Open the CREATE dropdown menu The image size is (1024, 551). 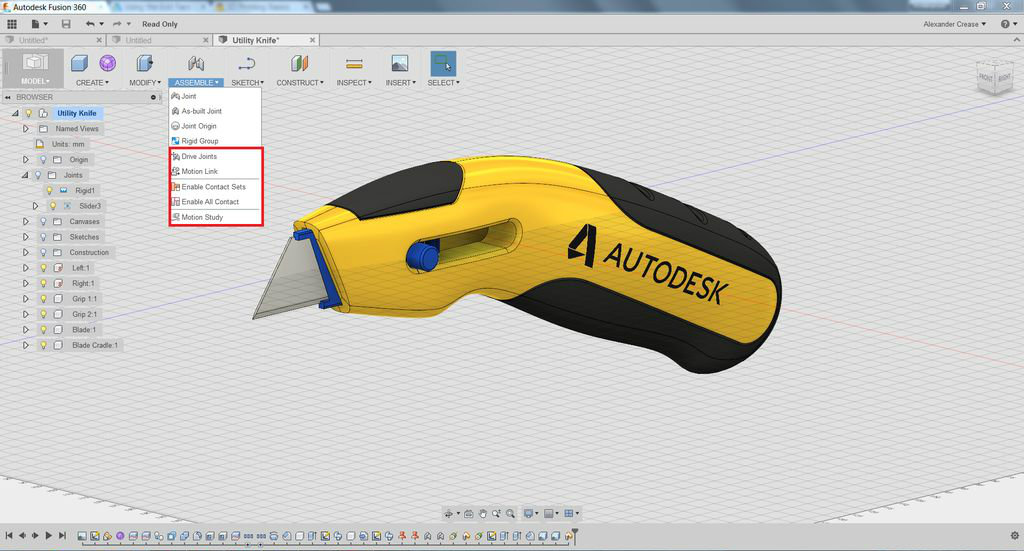[x=92, y=83]
